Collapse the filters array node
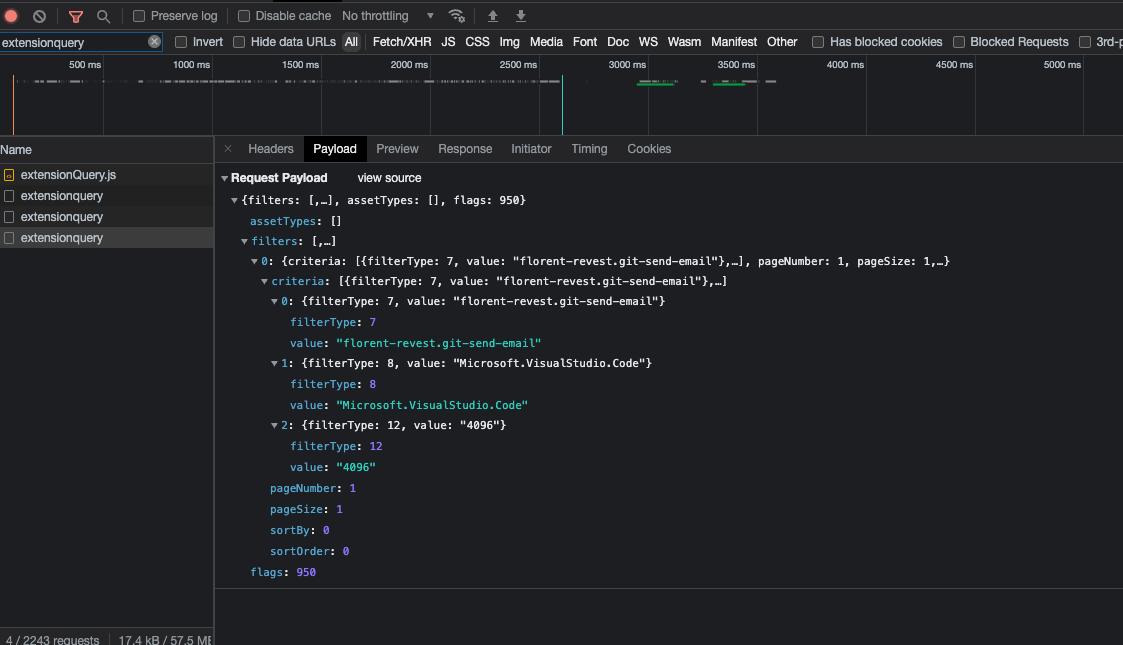The height and width of the screenshot is (645, 1123). click(245, 242)
